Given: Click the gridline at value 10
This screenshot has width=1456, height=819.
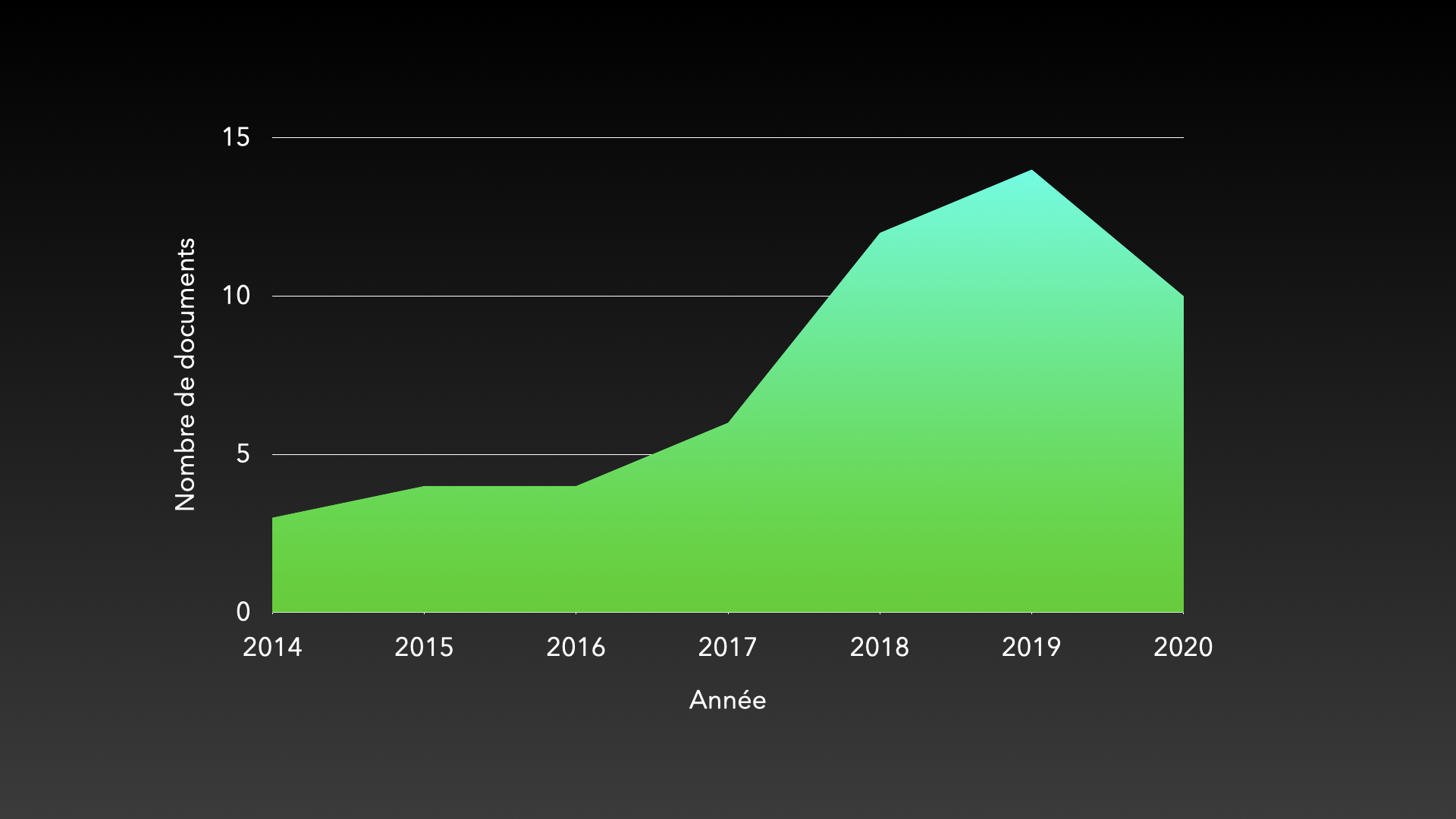Looking at the screenshot, I should click(531, 296).
